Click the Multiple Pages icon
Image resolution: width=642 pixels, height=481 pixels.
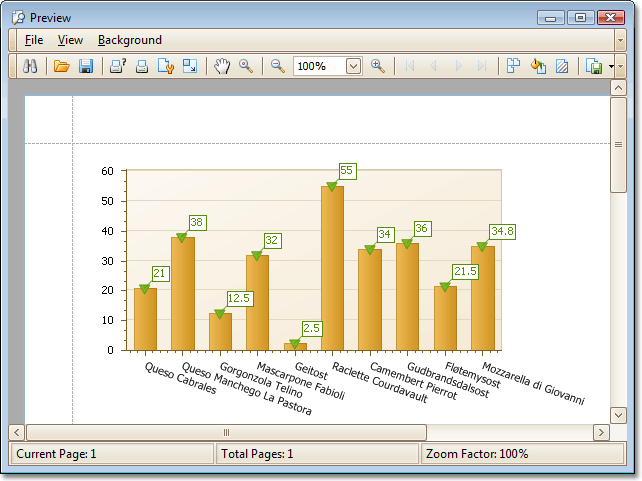pos(513,66)
